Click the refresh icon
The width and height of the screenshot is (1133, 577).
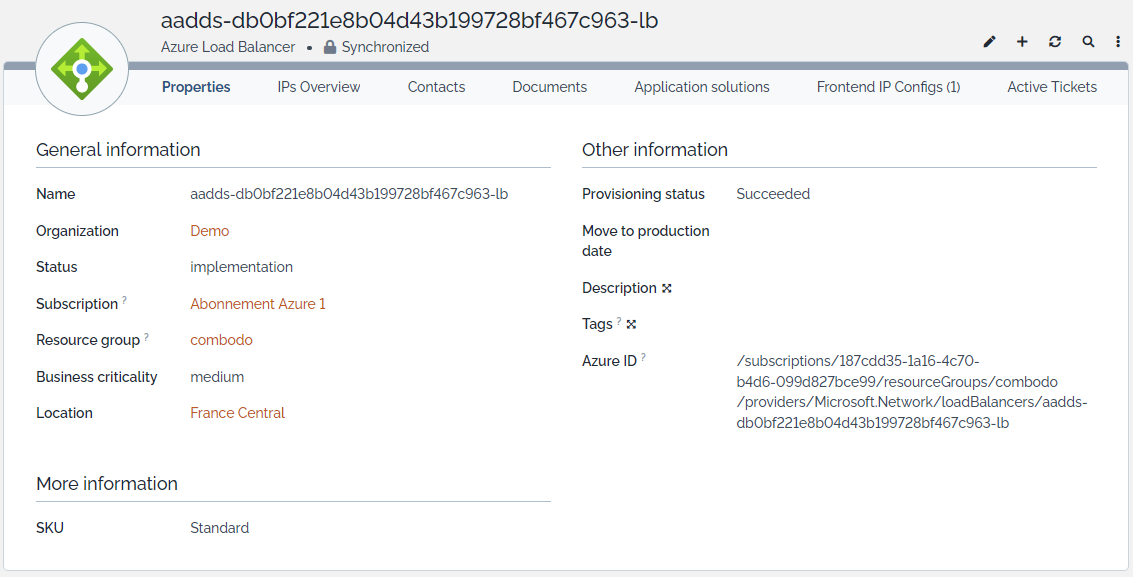point(1055,42)
